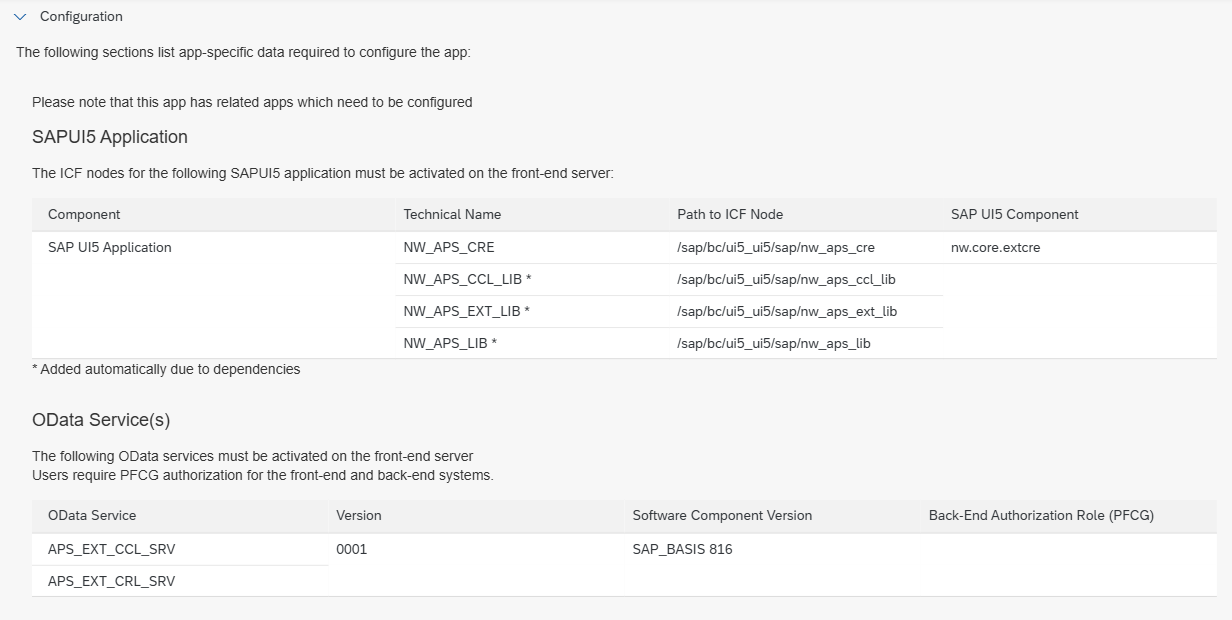The height and width of the screenshot is (620, 1232).
Task: Select path /sap/bc/ui5_ui5/sap/nw_aps_cre
Action: pyautogui.click(x=776, y=247)
